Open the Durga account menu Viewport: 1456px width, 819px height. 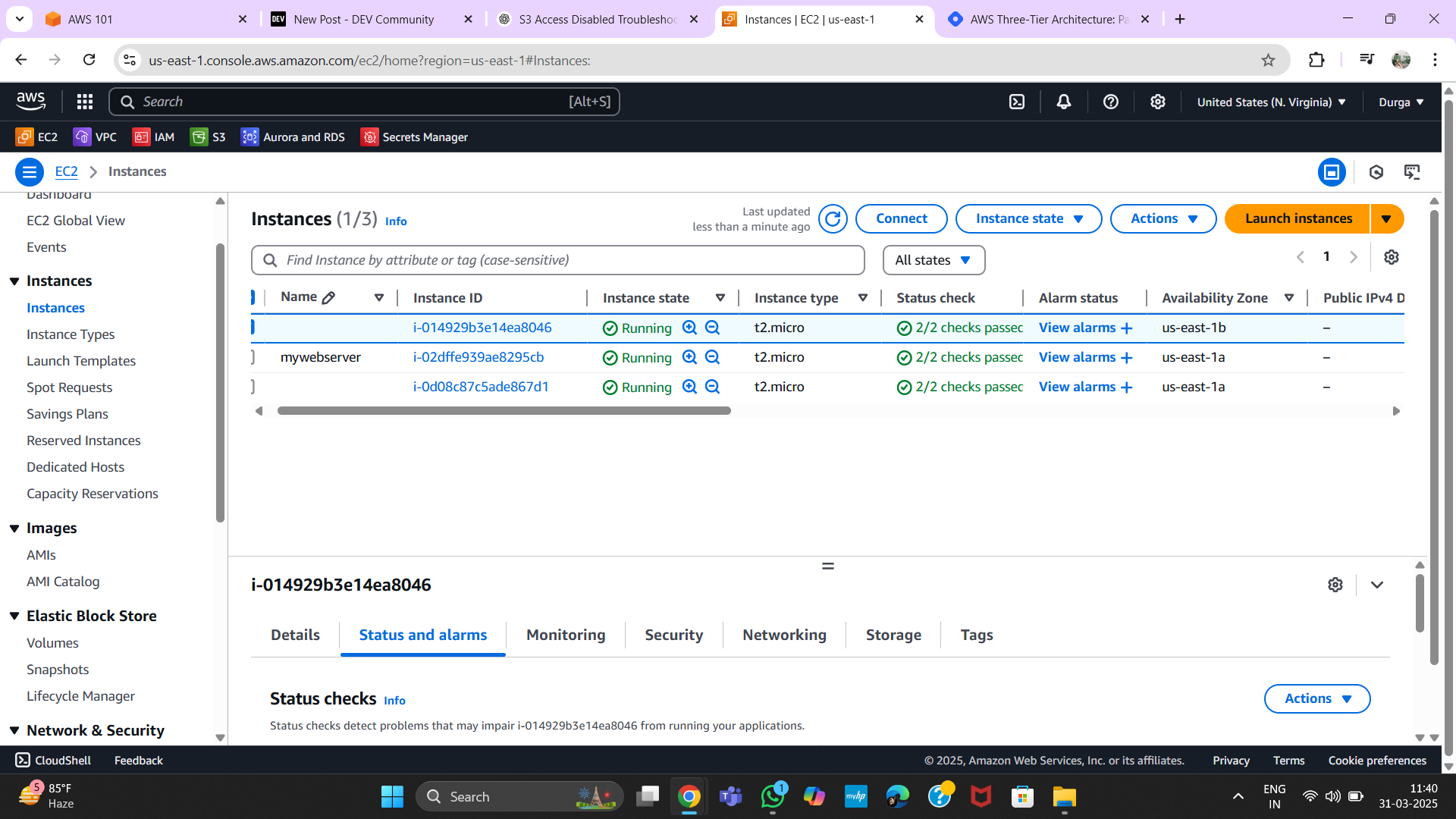[1401, 102]
